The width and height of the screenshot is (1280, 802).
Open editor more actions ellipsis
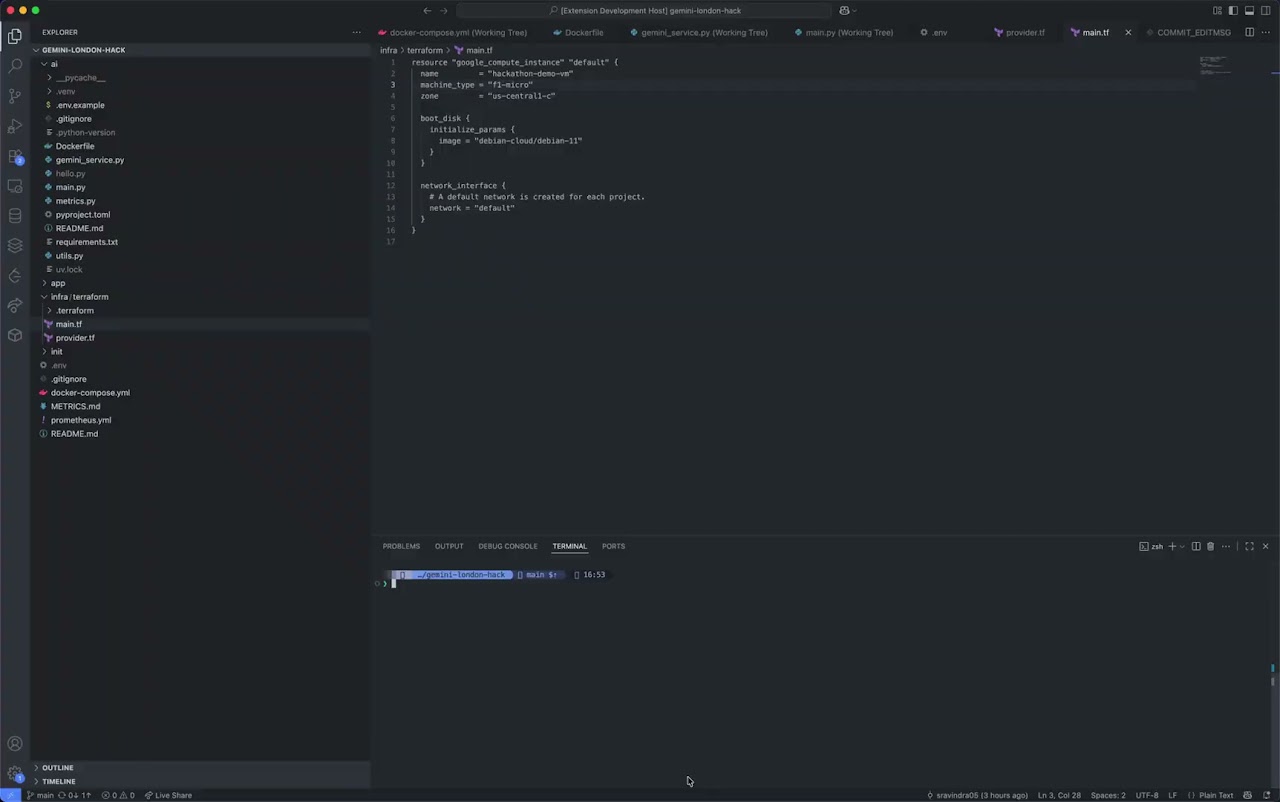(x=1265, y=32)
